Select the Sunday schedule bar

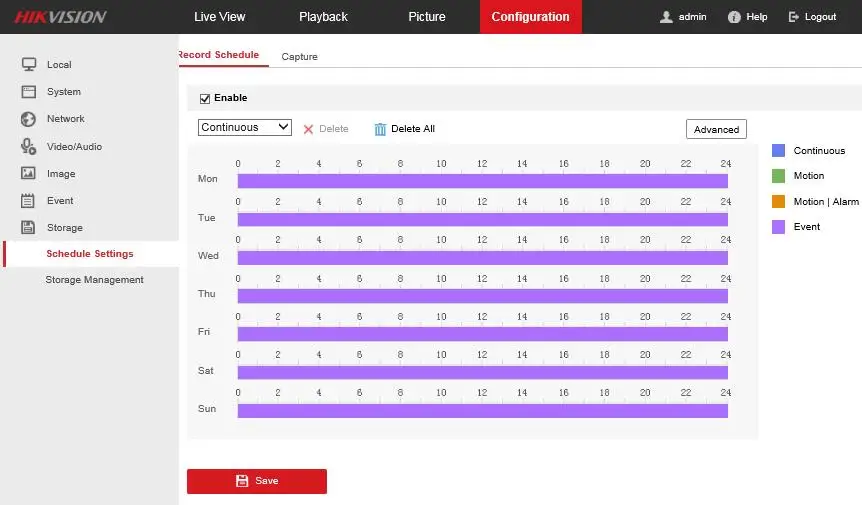(x=483, y=410)
